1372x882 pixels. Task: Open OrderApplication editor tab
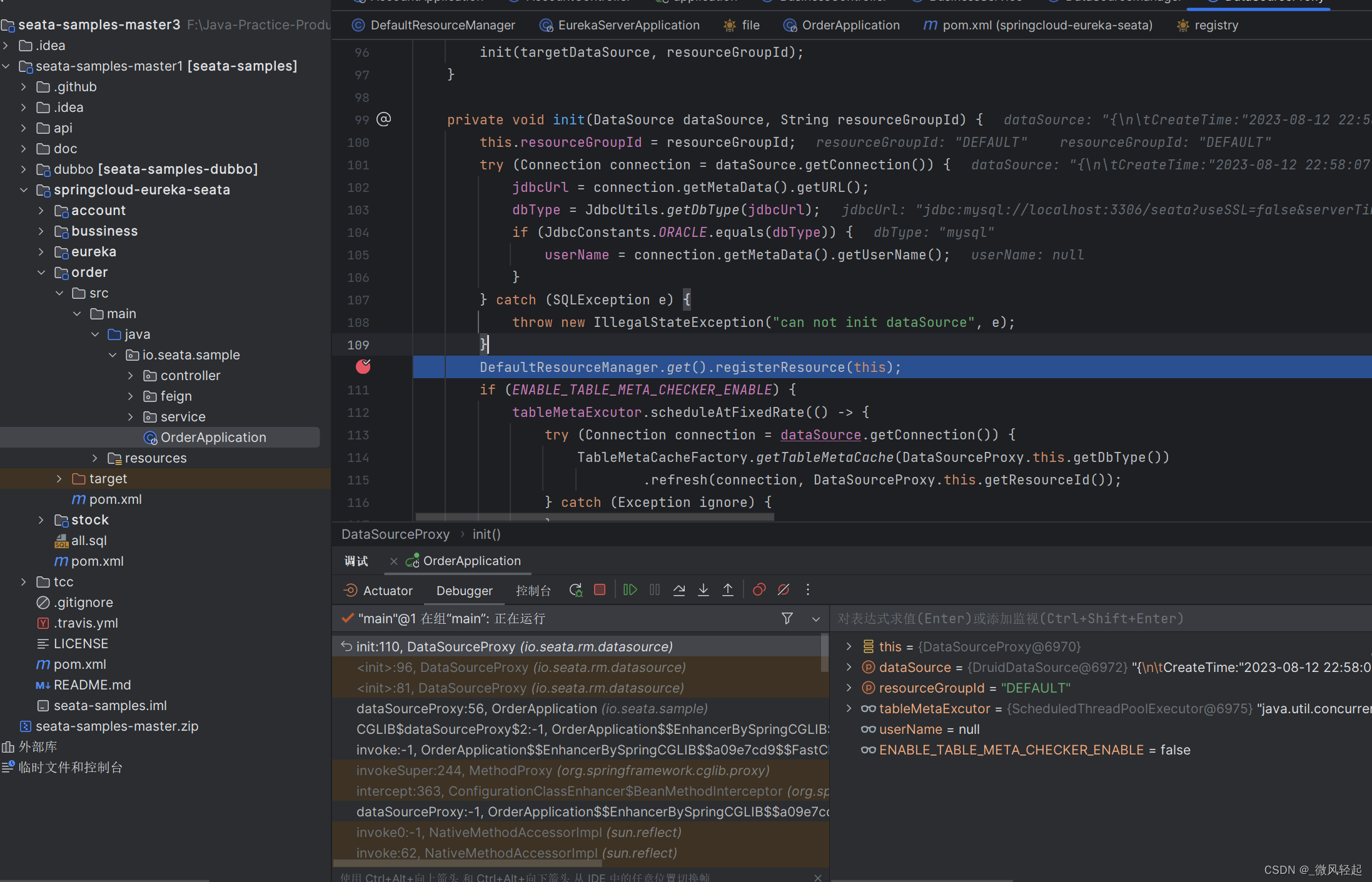click(842, 26)
